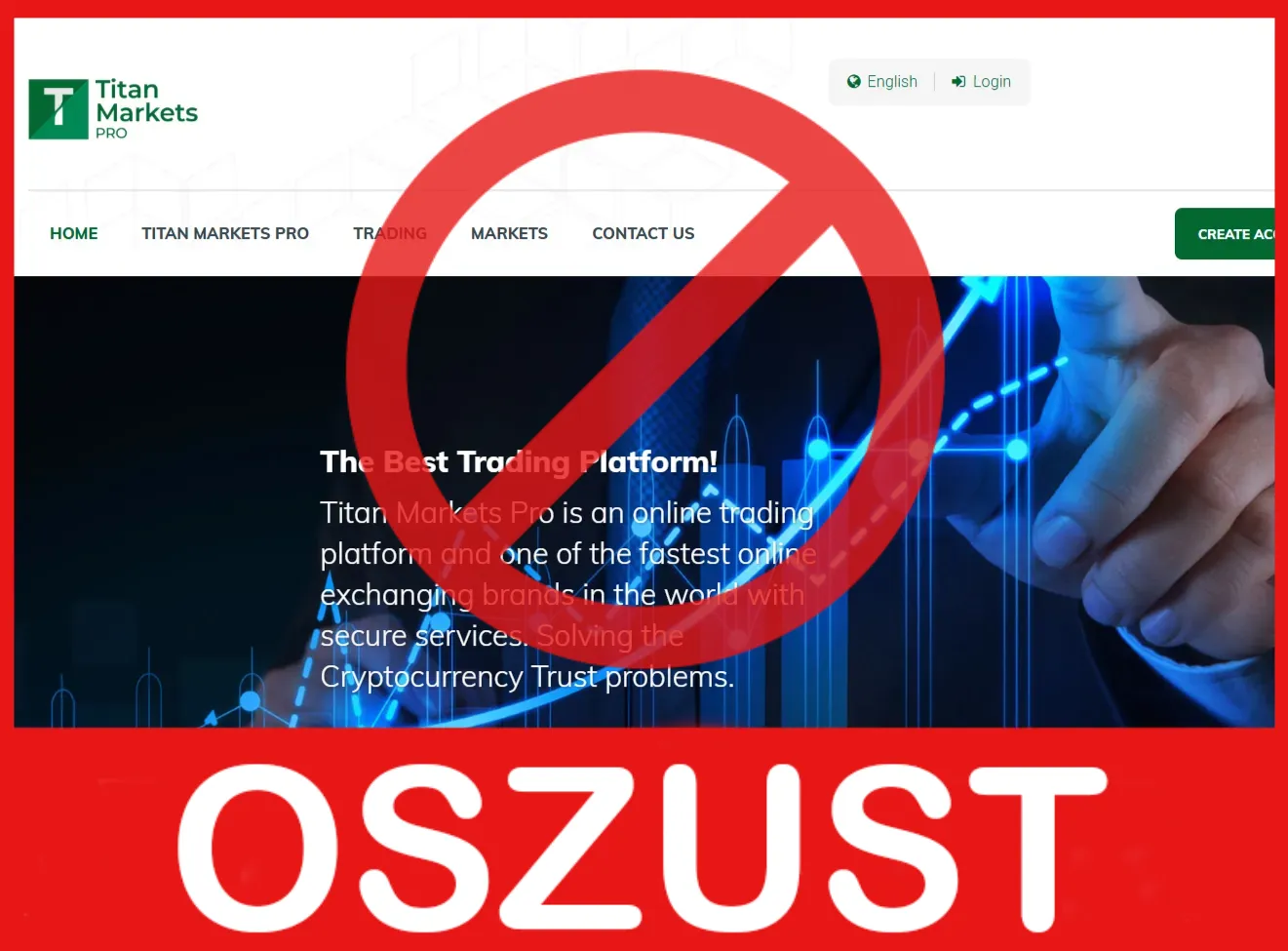
Task: Open the CONTACT US page
Action: [x=644, y=234]
